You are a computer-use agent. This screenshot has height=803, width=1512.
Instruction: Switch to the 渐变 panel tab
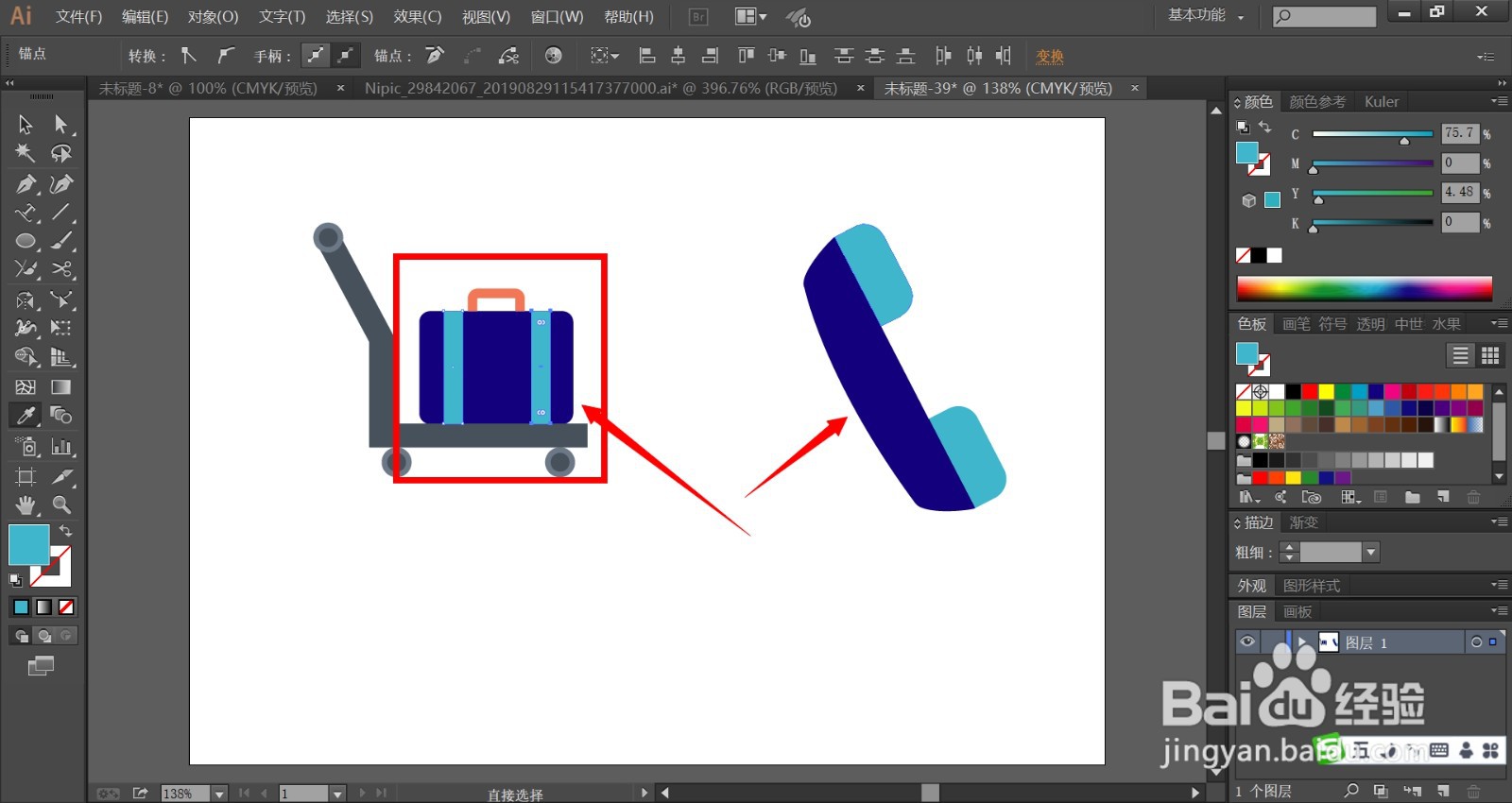click(1303, 522)
